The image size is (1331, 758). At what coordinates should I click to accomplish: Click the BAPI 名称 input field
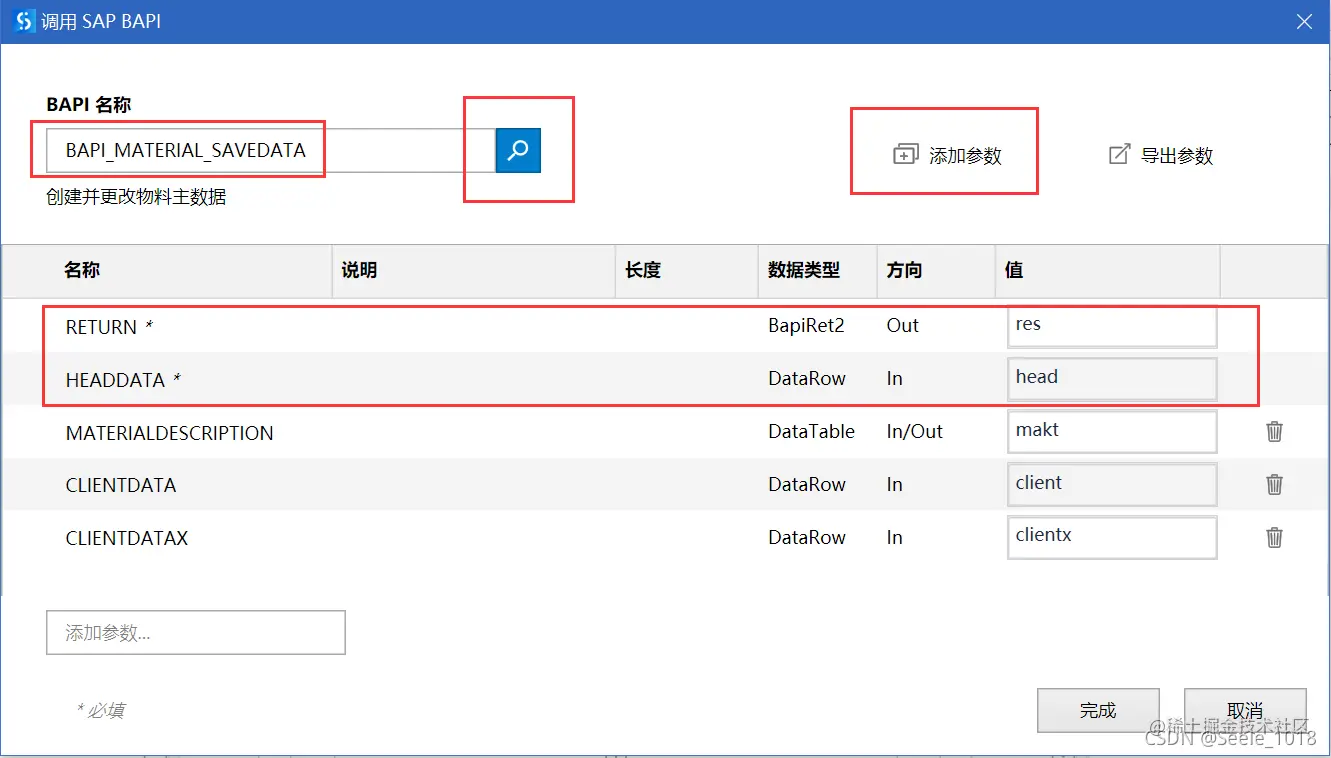tap(271, 150)
